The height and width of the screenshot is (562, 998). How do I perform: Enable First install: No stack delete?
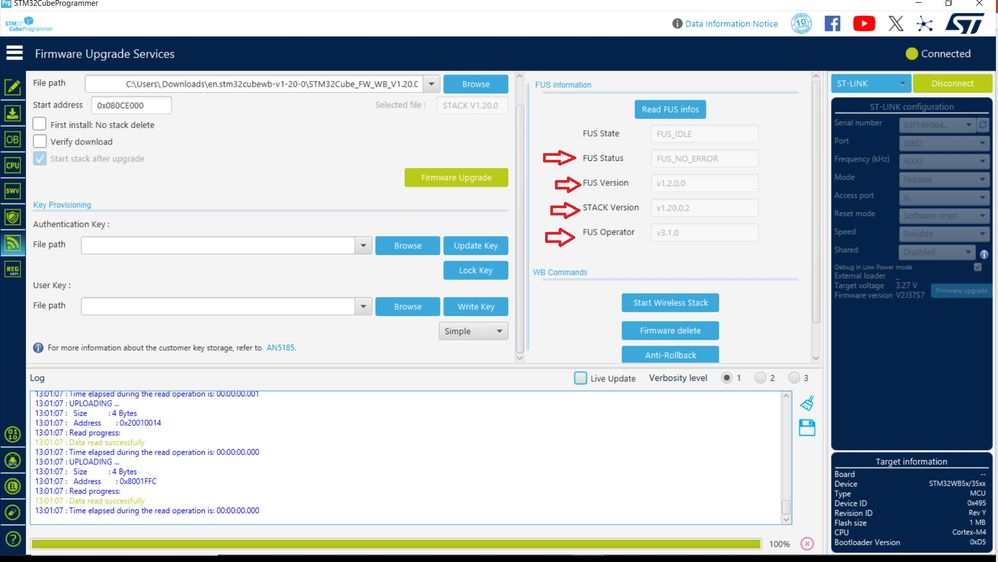pyautogui.click(x=39, y=124)
